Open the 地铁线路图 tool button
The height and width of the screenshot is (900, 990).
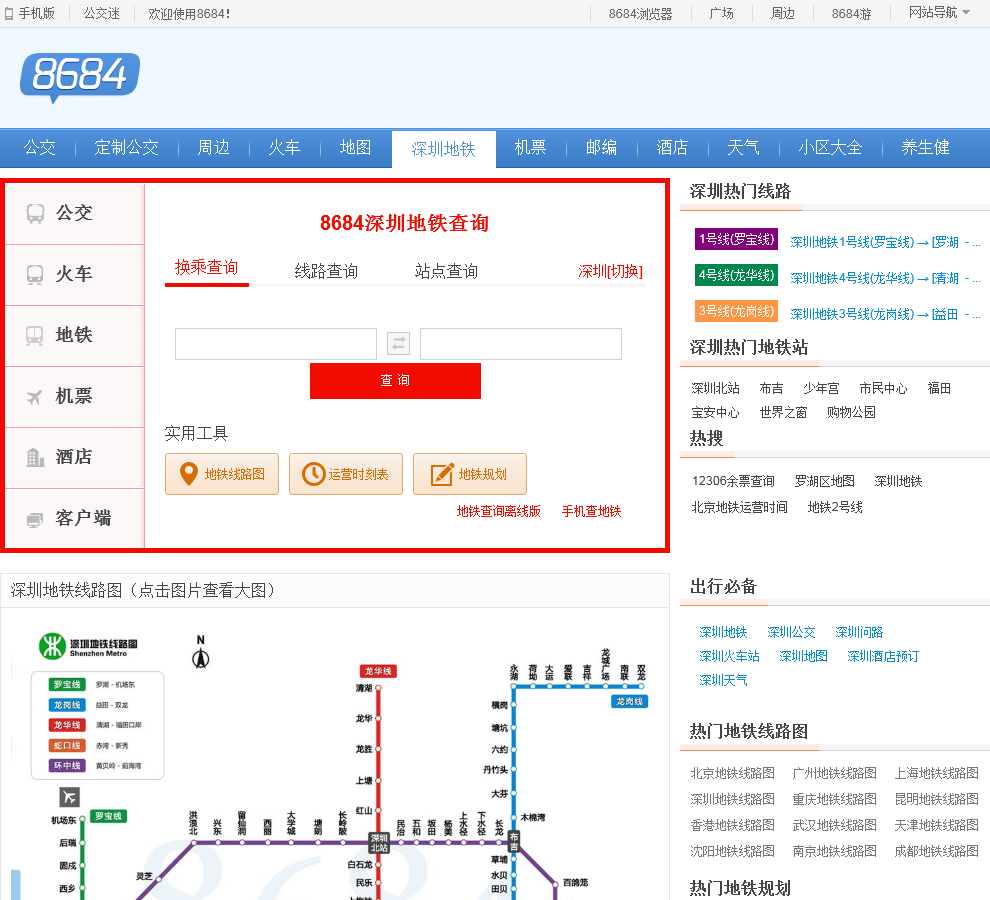(222, 474)
